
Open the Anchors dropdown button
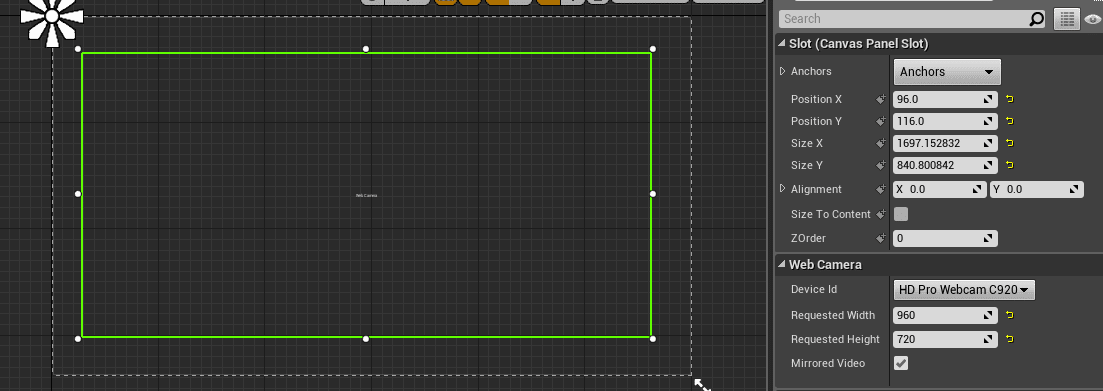point(947,72)
